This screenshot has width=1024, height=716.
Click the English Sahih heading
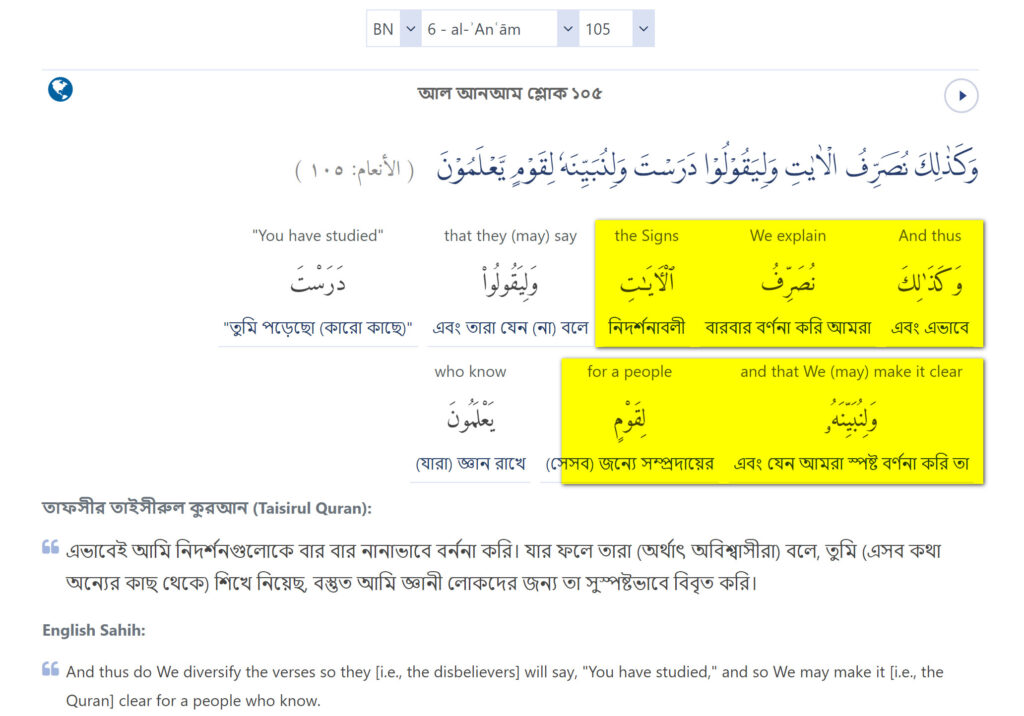[93, 630]
